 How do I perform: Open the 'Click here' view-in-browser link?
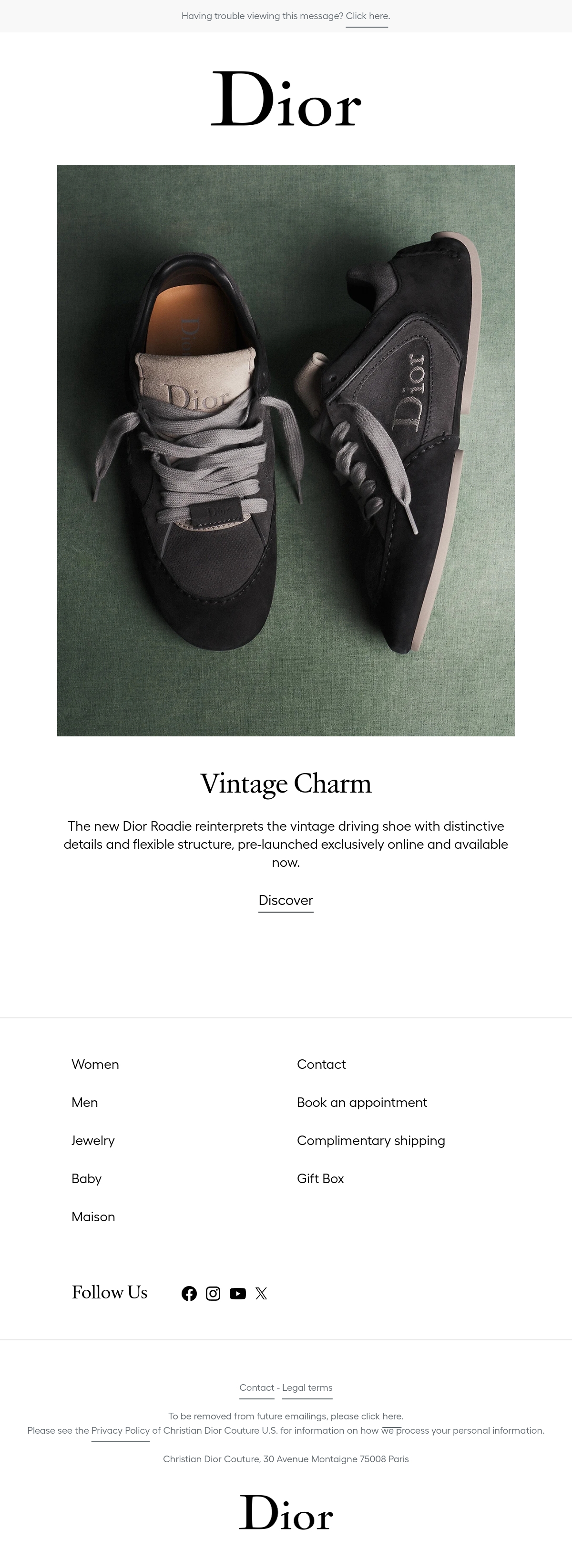(368, 16)
